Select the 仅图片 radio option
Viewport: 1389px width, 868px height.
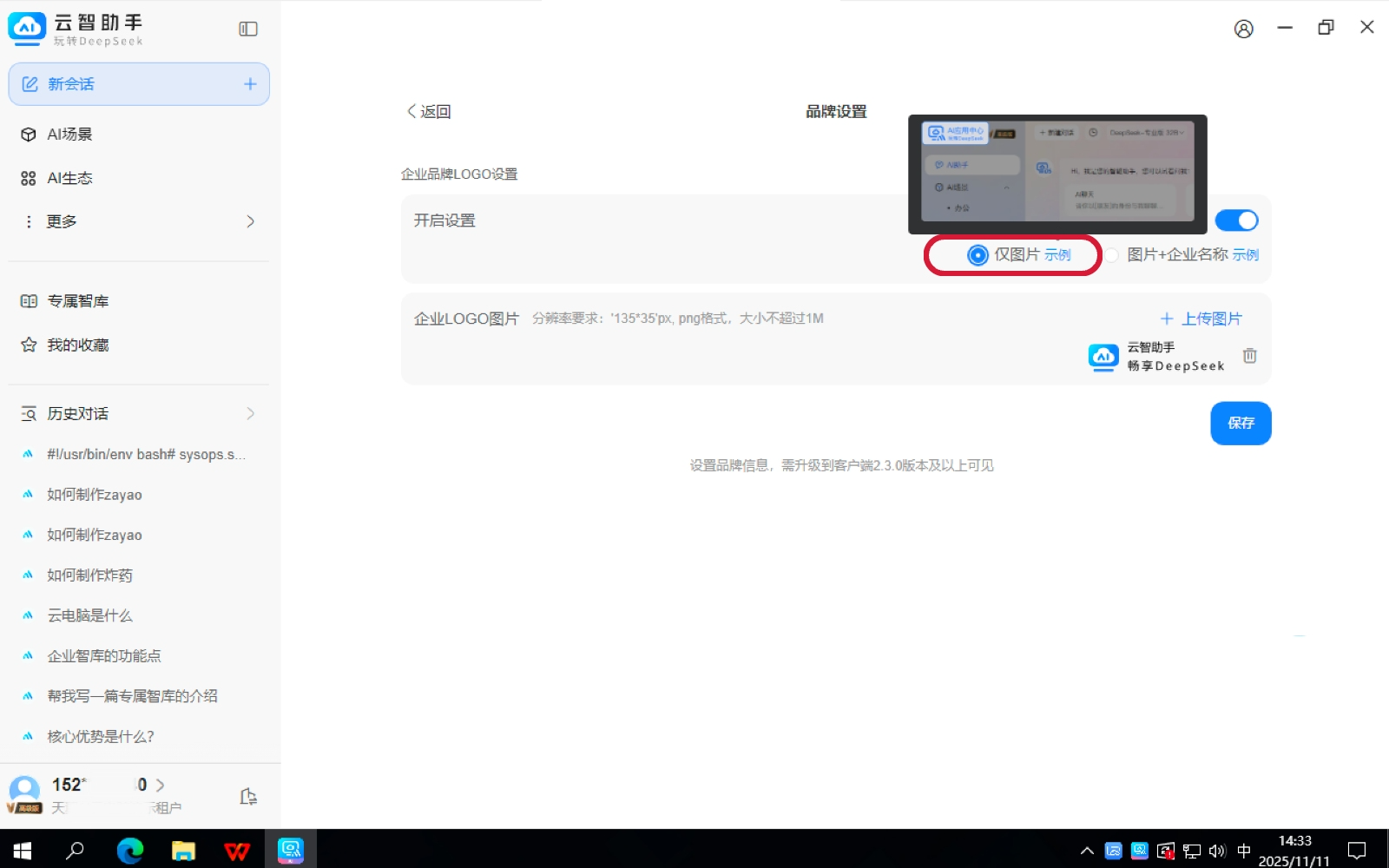978,255
